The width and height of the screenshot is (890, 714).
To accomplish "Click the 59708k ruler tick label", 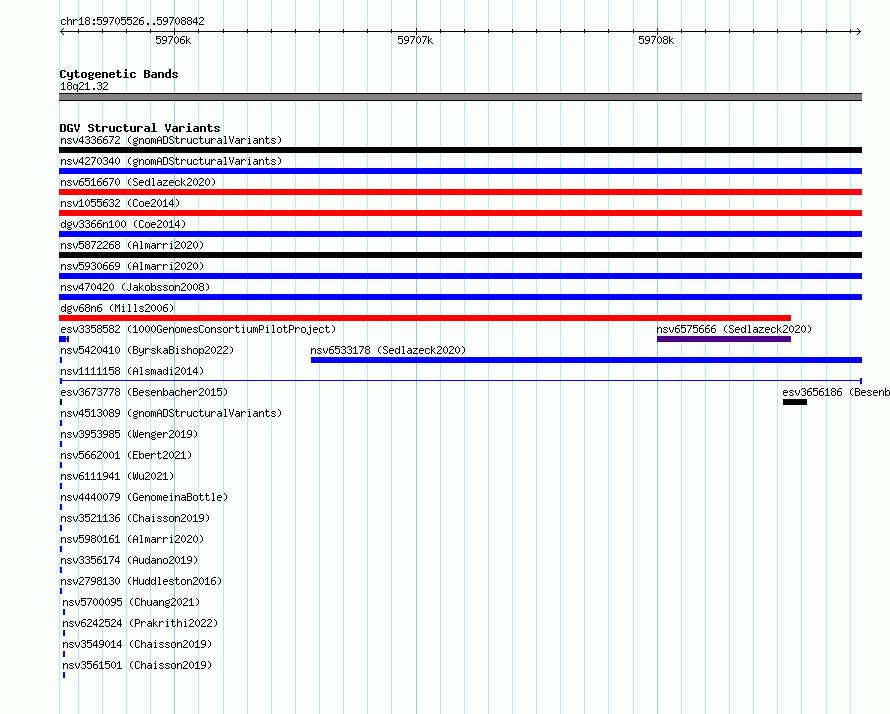I will click(x=656, y=40).
